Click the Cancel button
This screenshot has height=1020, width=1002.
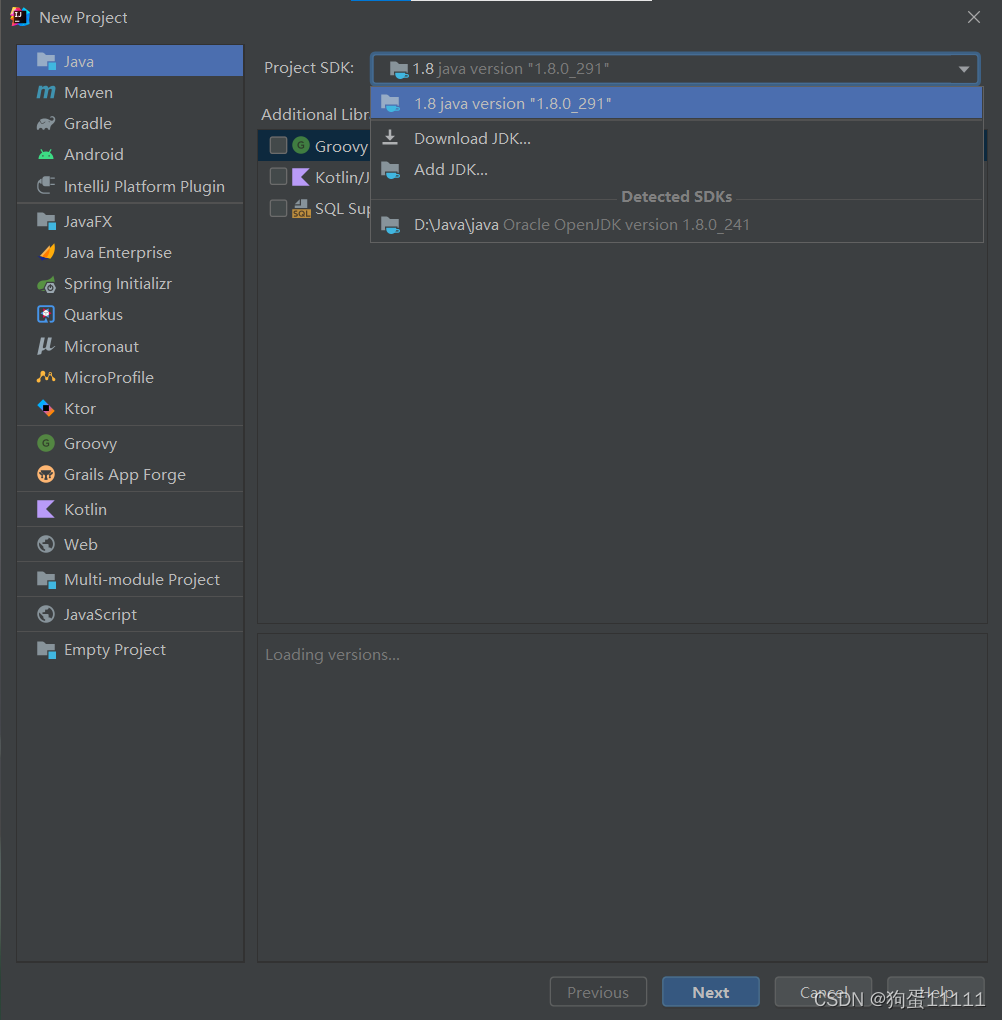click(x=823, y=992)
